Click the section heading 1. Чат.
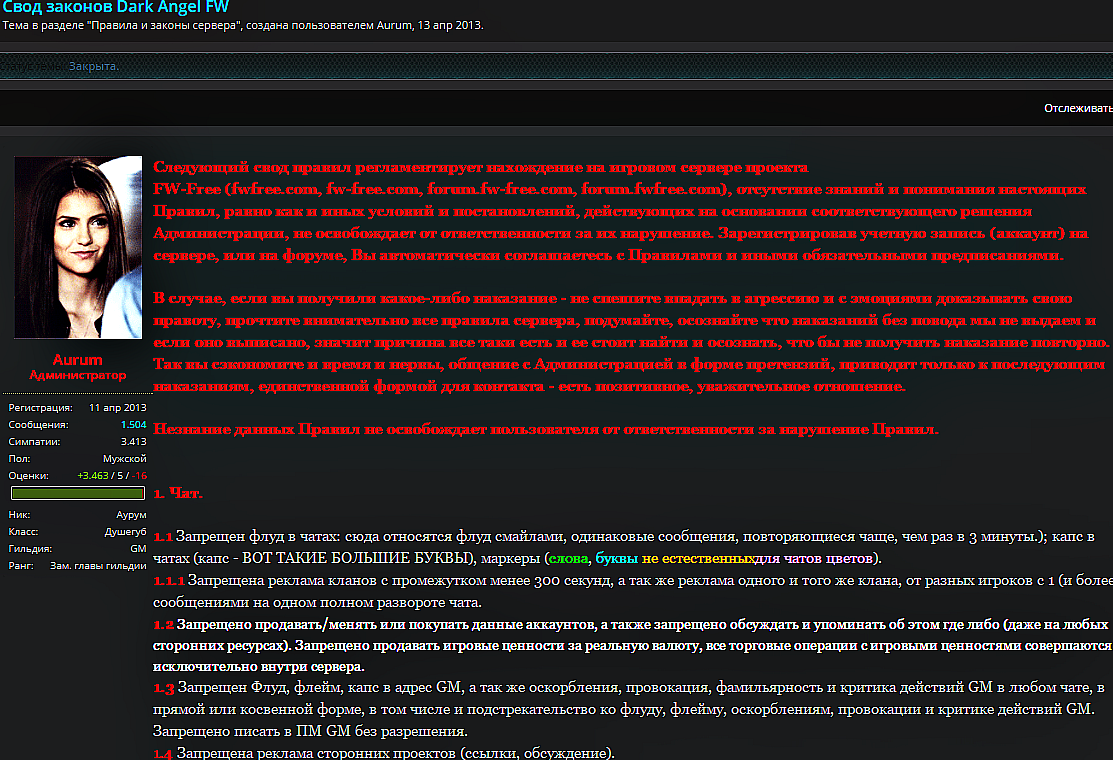This screenshot has width=1113, height=760. coord(178,493)
